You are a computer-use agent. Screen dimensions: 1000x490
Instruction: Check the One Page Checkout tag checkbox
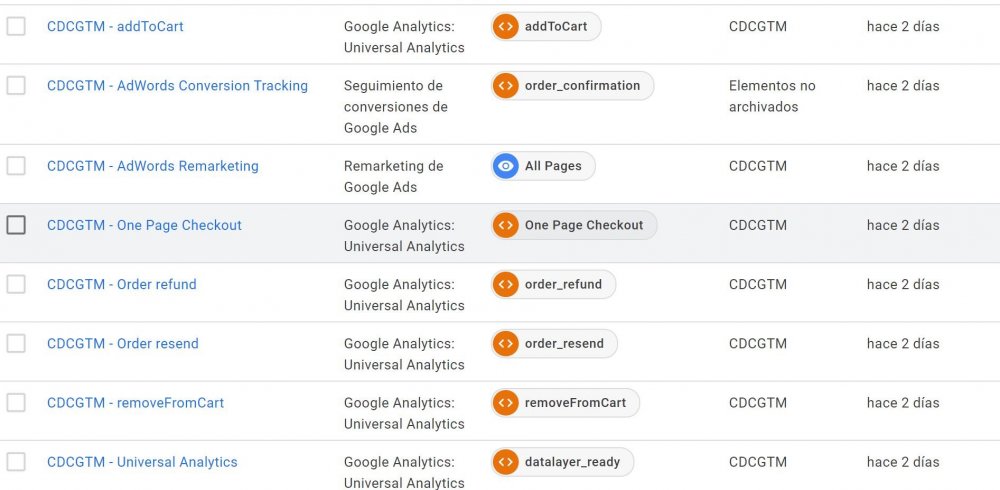[16, 225]
